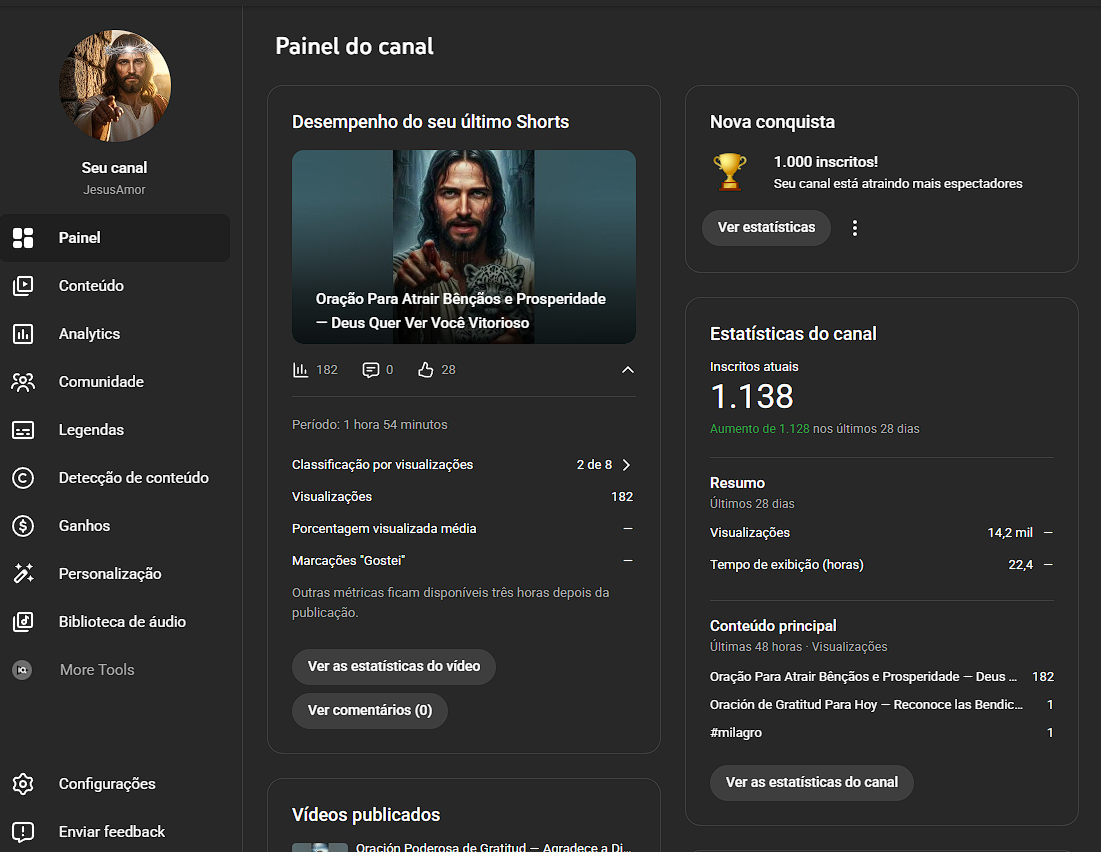Open the latest Shorts thumbnail image
This screenshot has width=1101, height=852.
click(x=463, y=247)
